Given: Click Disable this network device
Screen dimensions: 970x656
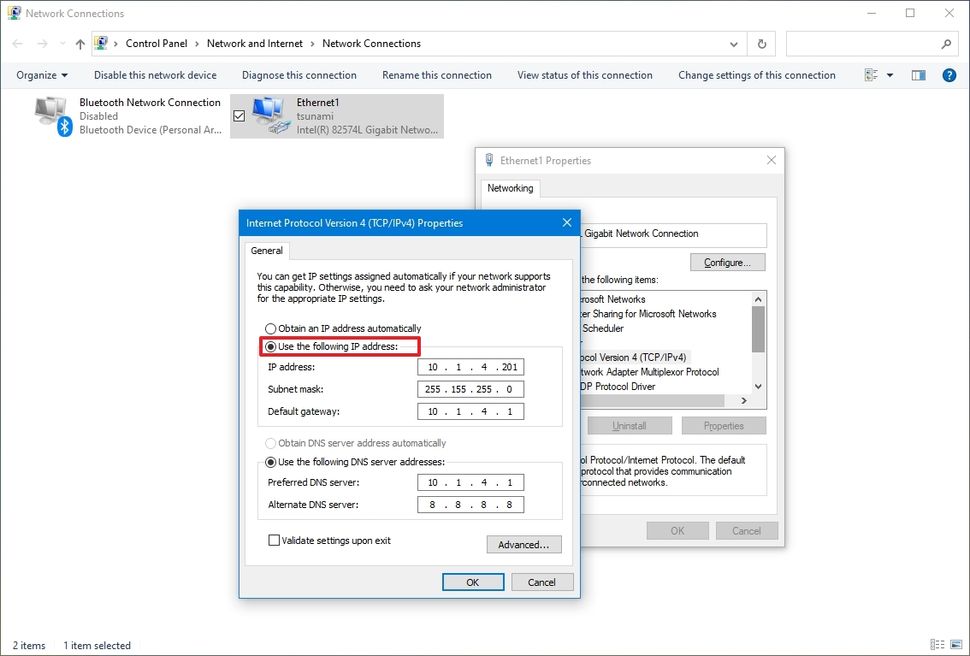Looking at the screenshot, I should click(x=155, y=74).
